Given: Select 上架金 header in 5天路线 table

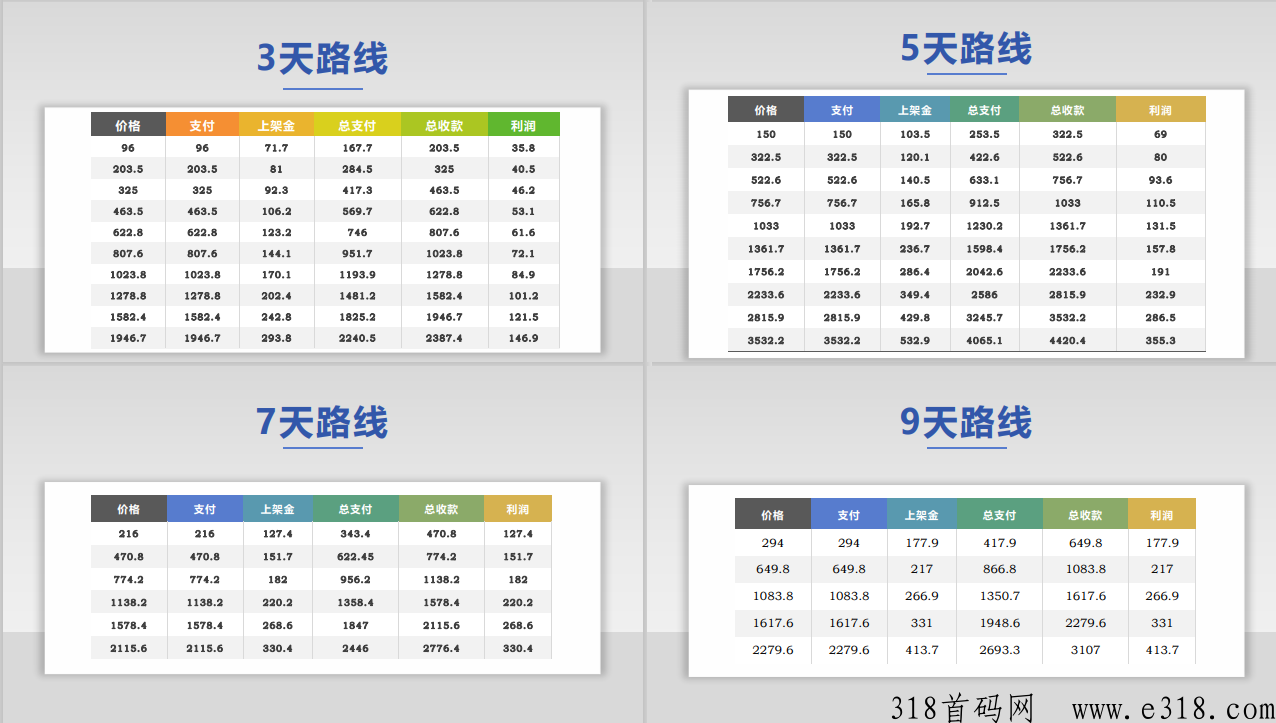Looking at the screenshot, I should (914, 110).
